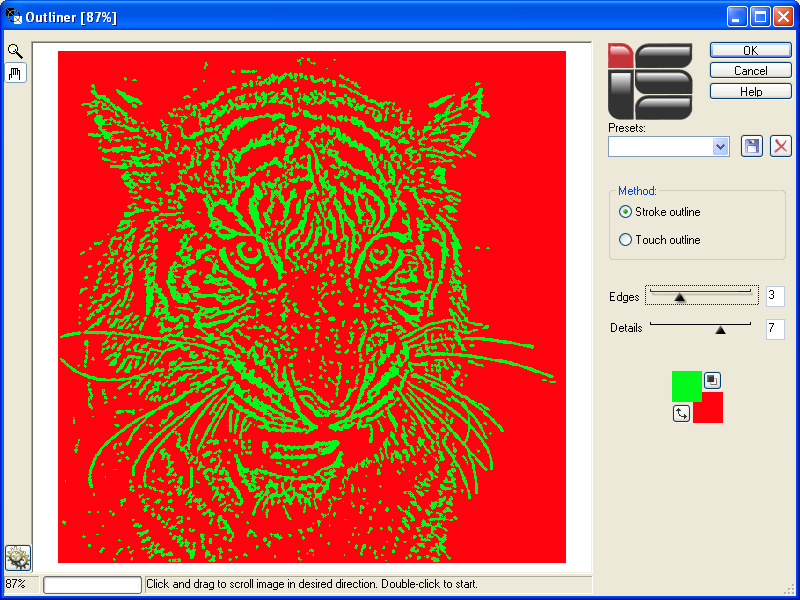Pick the red background color swatch
Image resolution: width=800 pixels, height=600 pixels.
click(709, 408)
